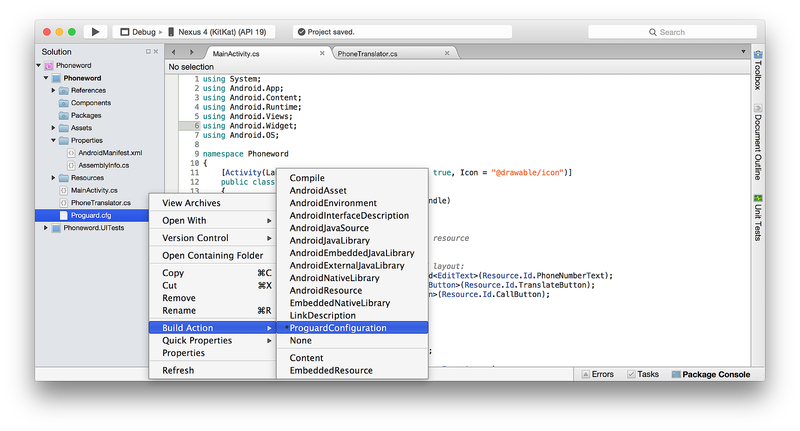Open the document tabs list dropdown arrow
Screen dimensions: 800x431
pyautogui.click(x=743, y=52)
